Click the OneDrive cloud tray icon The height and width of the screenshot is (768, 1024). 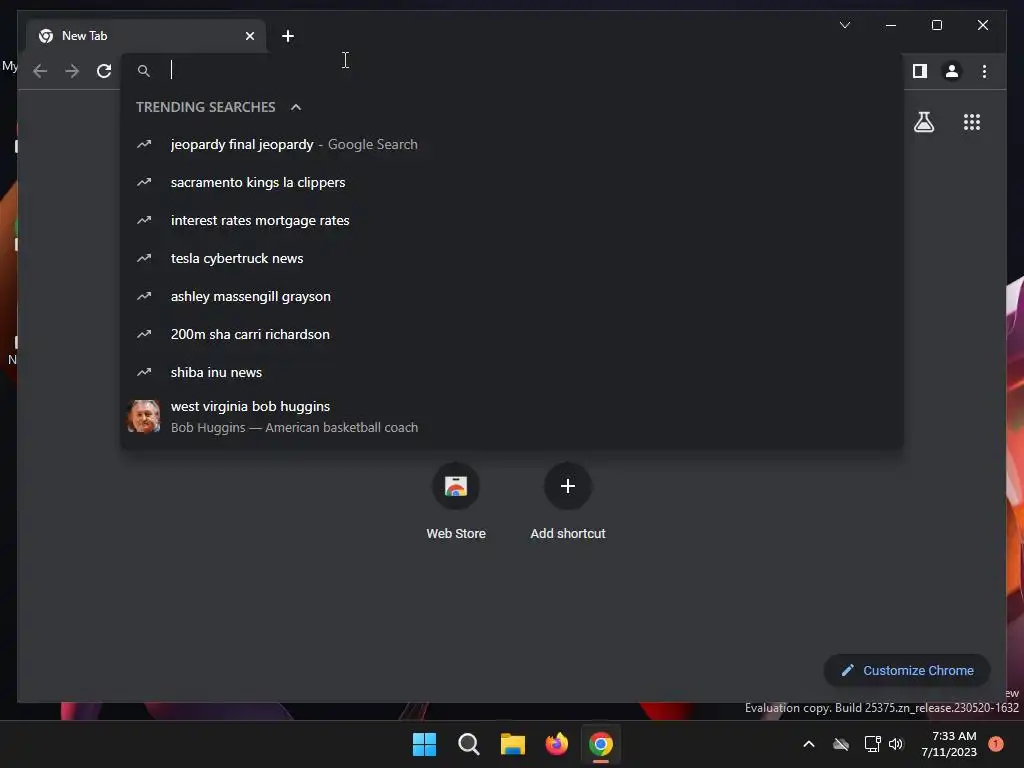click(840, 744)
